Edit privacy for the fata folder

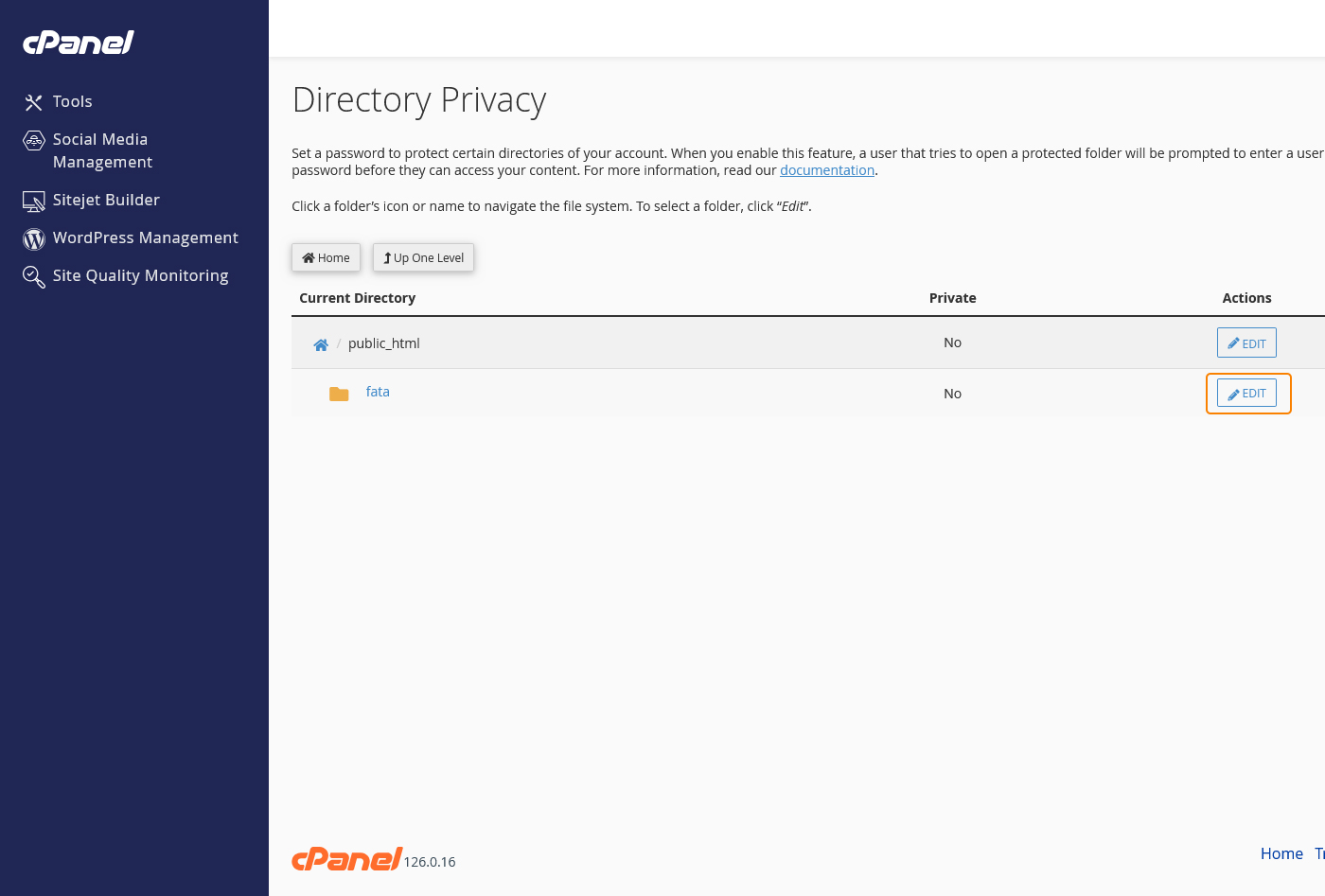click(x=1246, y=393)
